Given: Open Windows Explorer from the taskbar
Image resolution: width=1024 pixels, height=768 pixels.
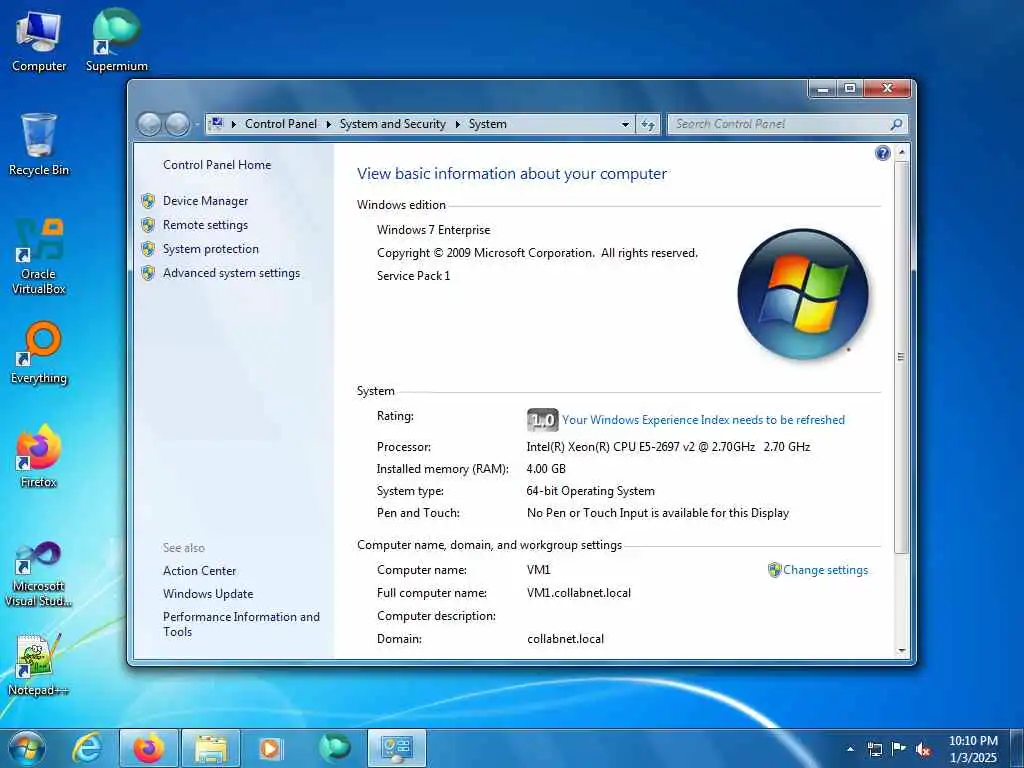Looking at the screenshot, I should pos(210,748).
